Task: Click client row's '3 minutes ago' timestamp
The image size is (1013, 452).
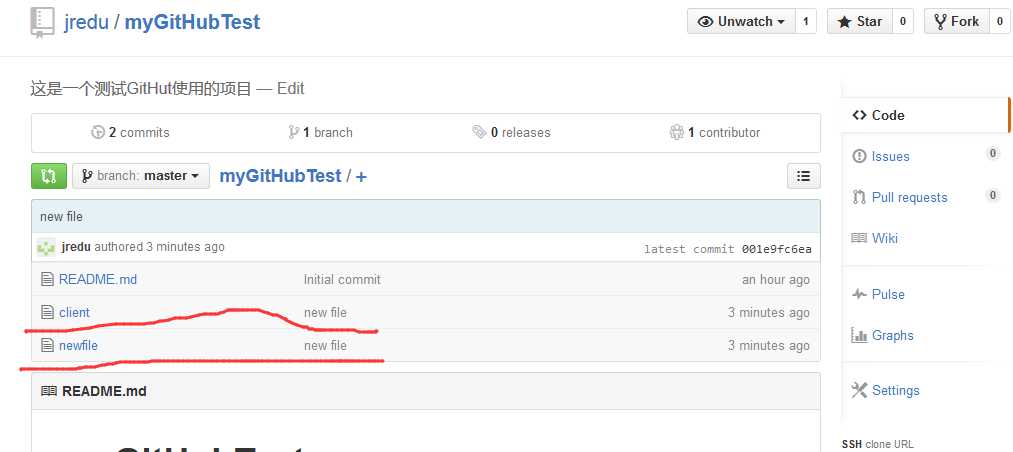Action: [769, 313]
